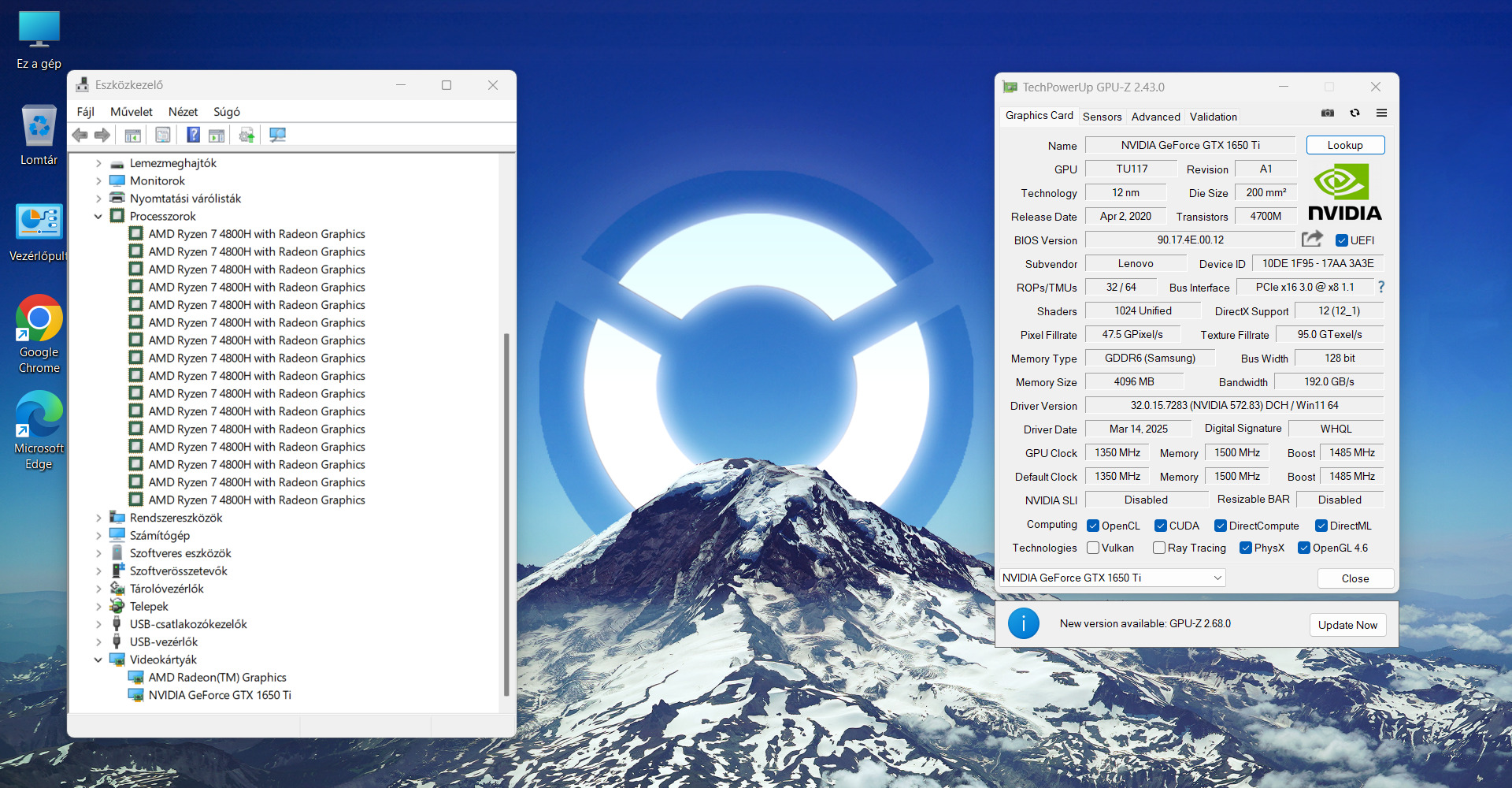Image resolution: width=1512 pixels, height=788 pixels.
Task: Toggle the UEFI checkbox
Action: pos(1342,240)
